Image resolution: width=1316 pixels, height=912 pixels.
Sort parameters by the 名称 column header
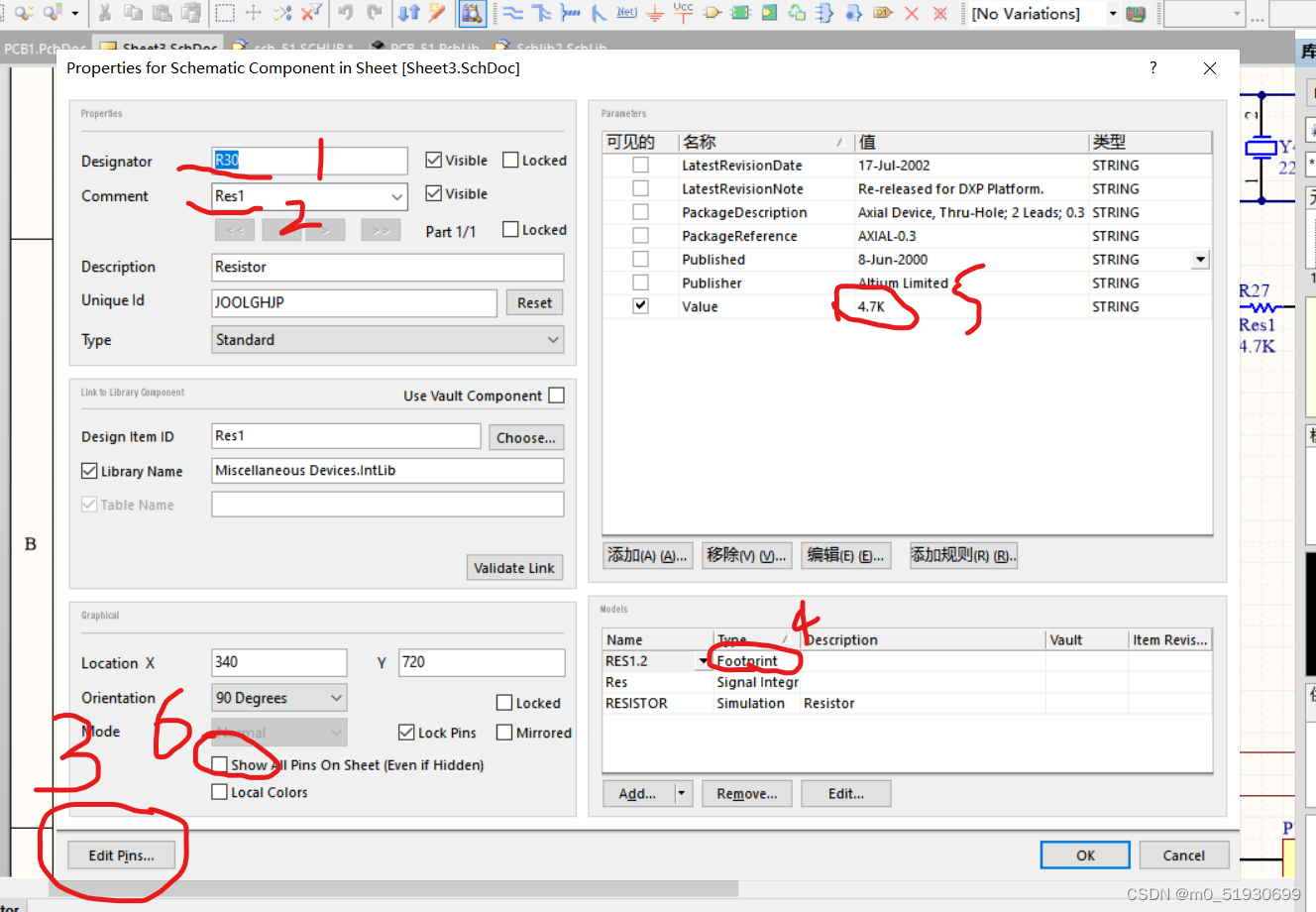tap(766, 142)
